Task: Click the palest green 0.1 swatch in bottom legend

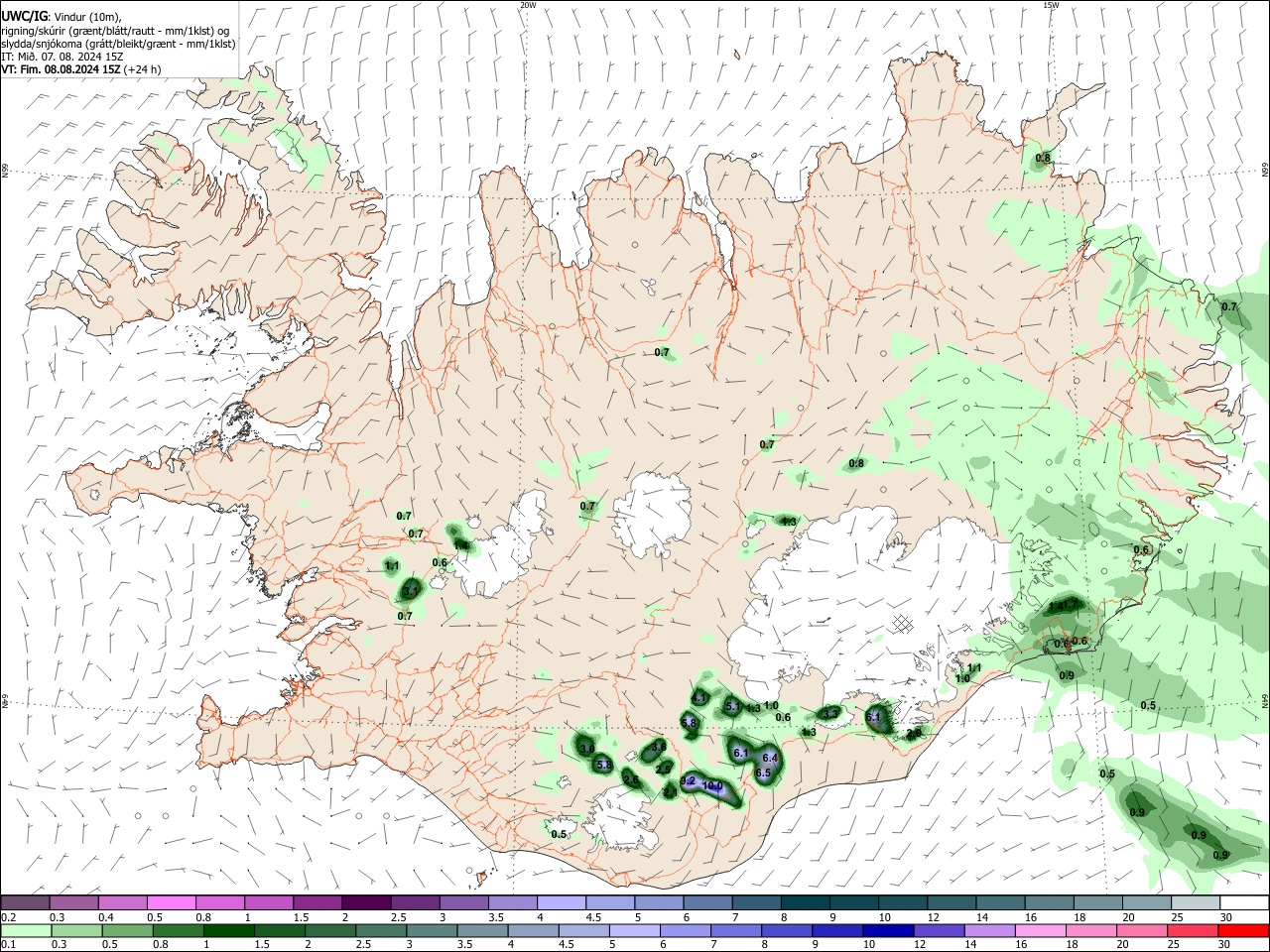Action: (x=26, y=930)
